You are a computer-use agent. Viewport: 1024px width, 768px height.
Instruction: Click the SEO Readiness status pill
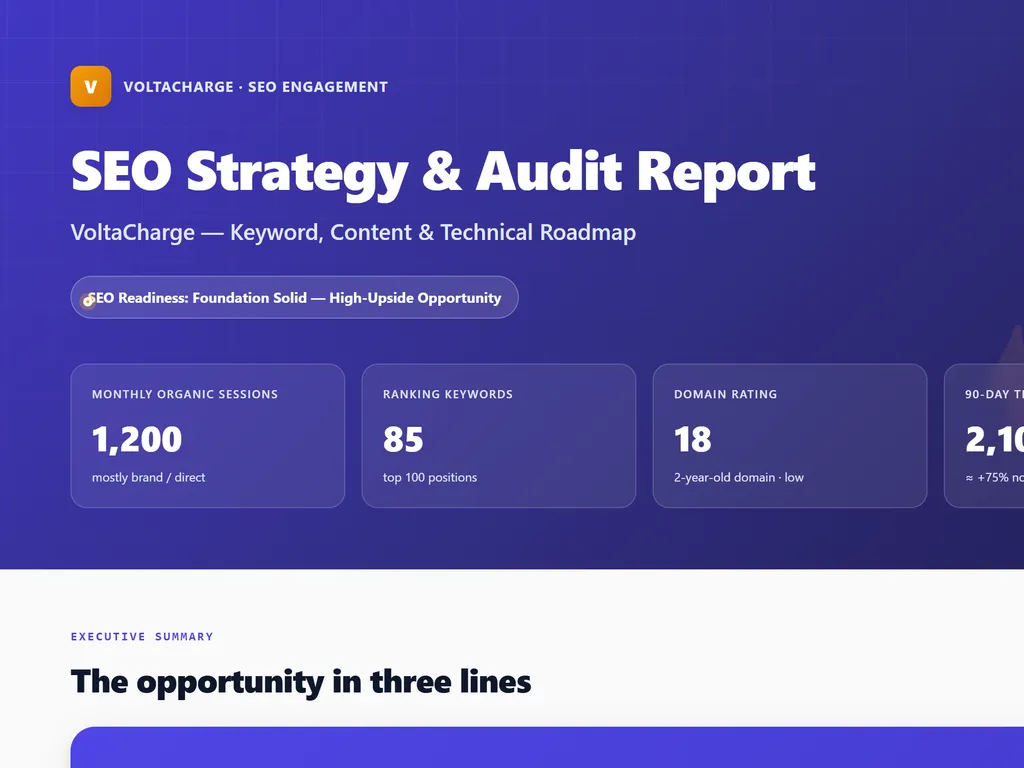pos(295,297)
